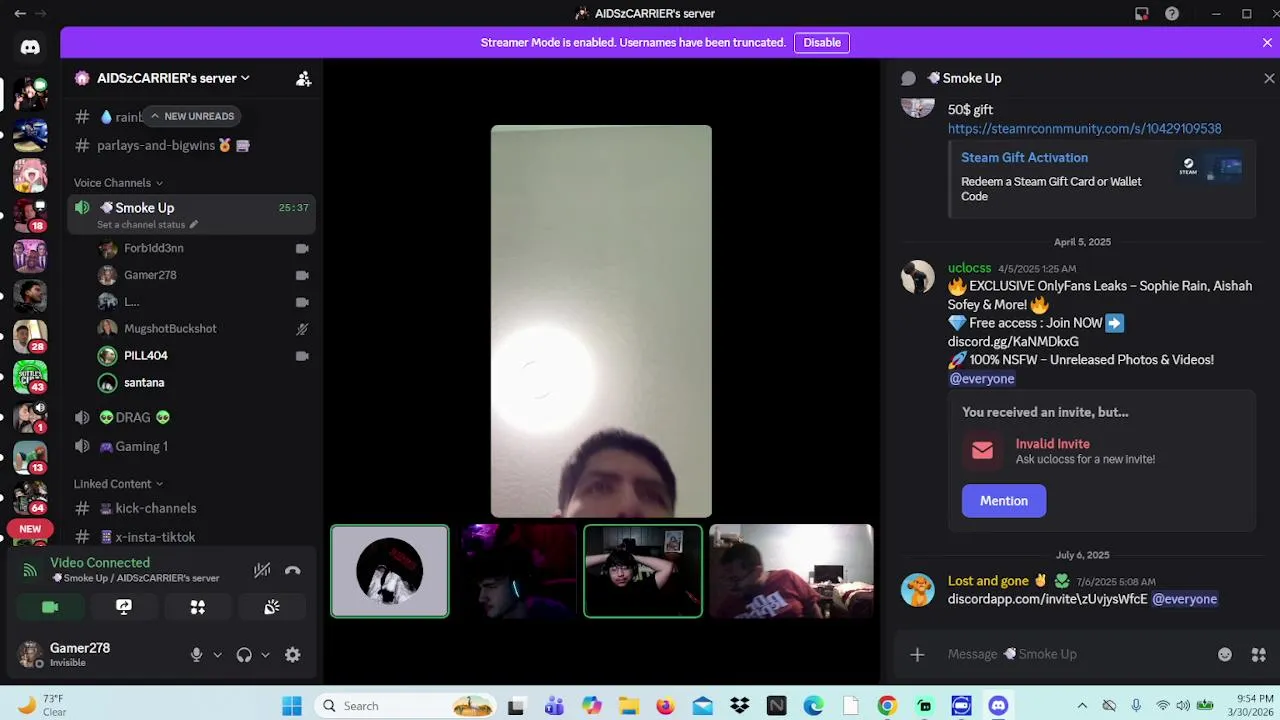Image resolution: width=1280 pixels, height=720 pixels.
Task: Click the Mention button
Action: (x=1004, y=502)
